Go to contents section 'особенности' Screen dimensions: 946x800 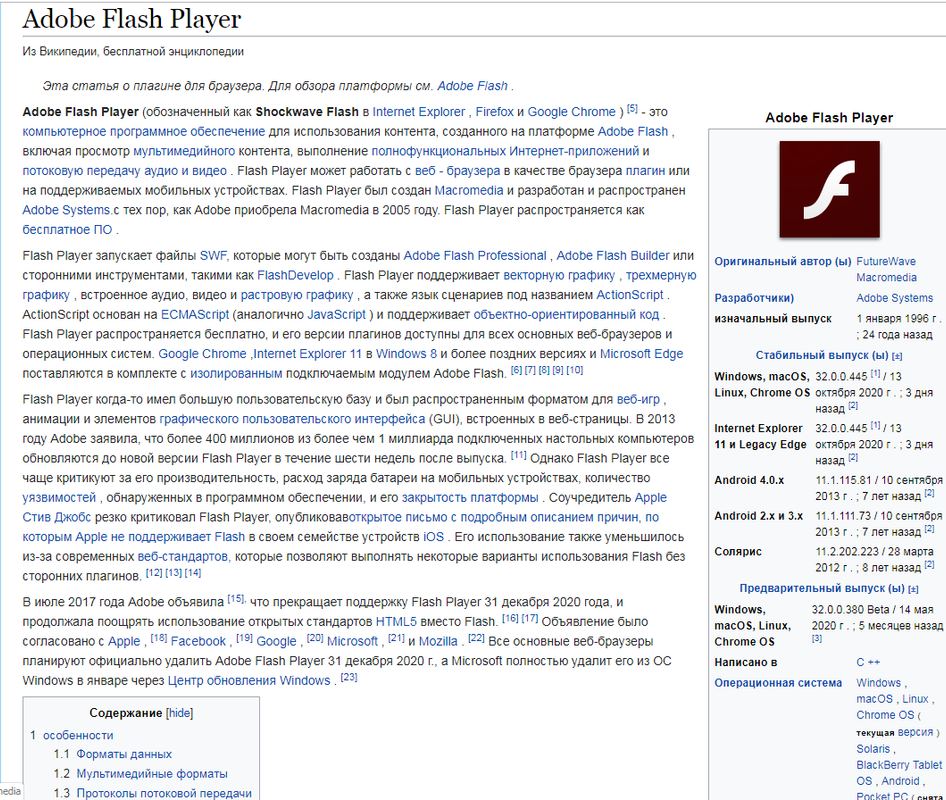tap(78, 735)
